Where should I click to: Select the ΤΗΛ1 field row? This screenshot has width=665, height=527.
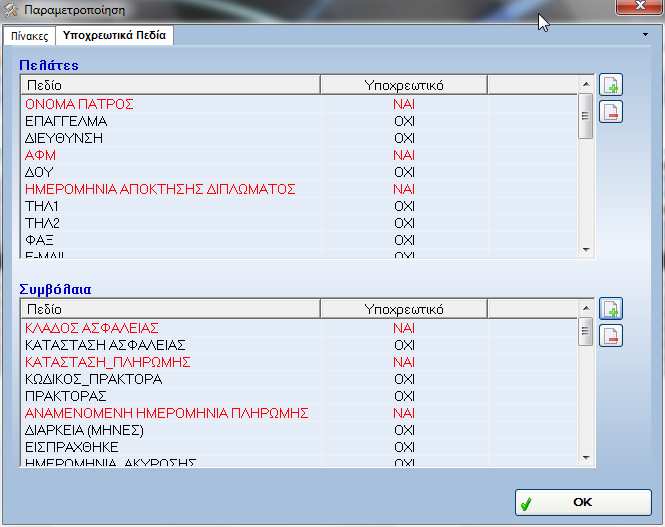[299, 206]
